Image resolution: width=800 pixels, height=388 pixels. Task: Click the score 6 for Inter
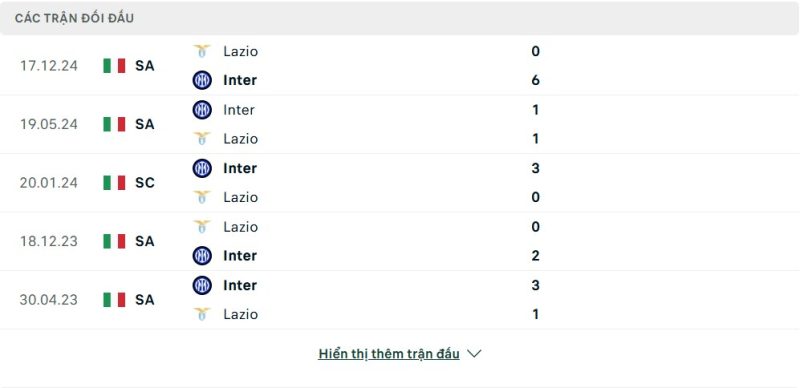pyautogui.click(x=535, y=80)
